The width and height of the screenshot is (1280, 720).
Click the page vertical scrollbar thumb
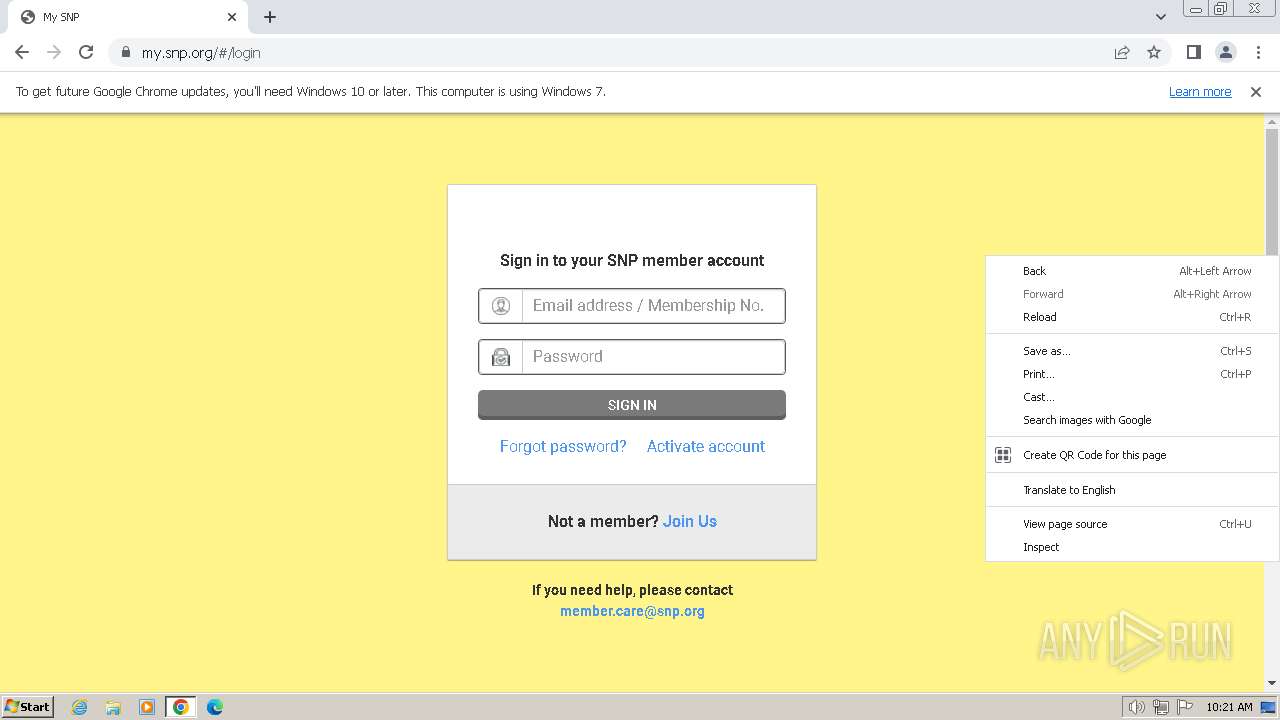(x=1272, y=192)
